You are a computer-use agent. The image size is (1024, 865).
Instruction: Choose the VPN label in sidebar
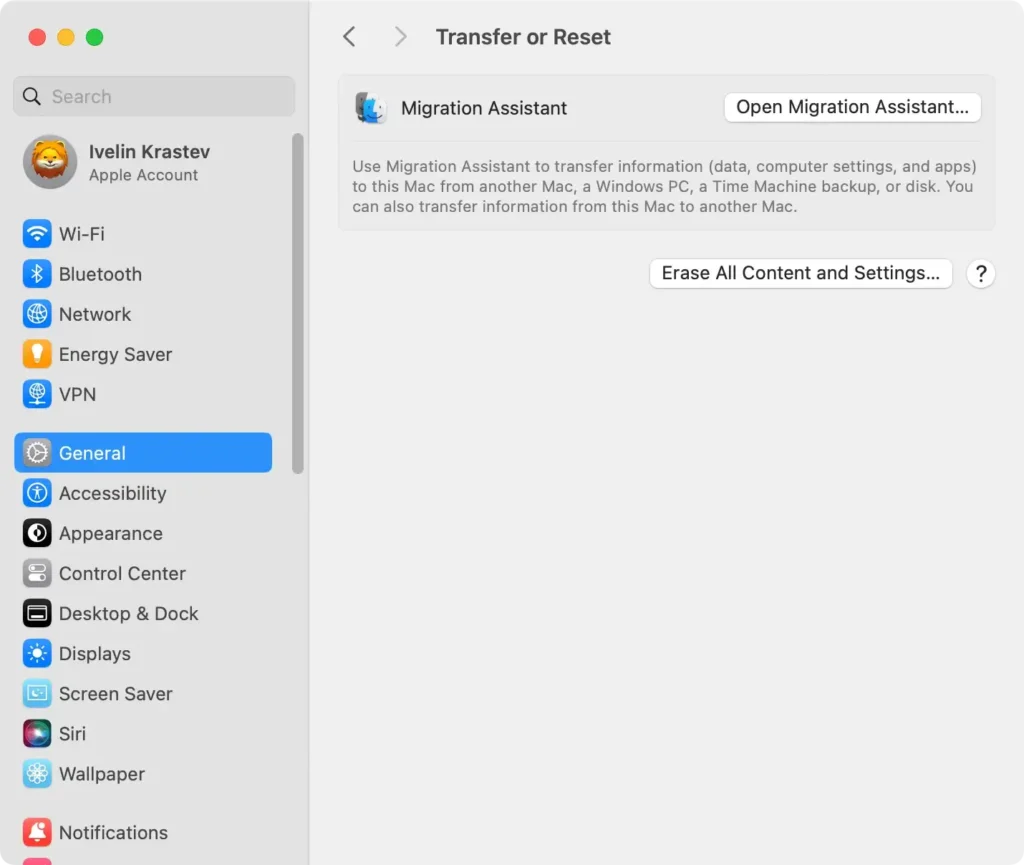coord(77,394)
